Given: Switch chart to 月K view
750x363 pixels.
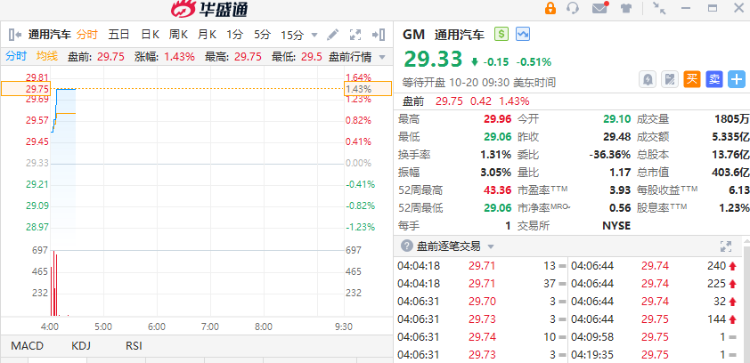Looking at the screenshot, I should 207,34.
